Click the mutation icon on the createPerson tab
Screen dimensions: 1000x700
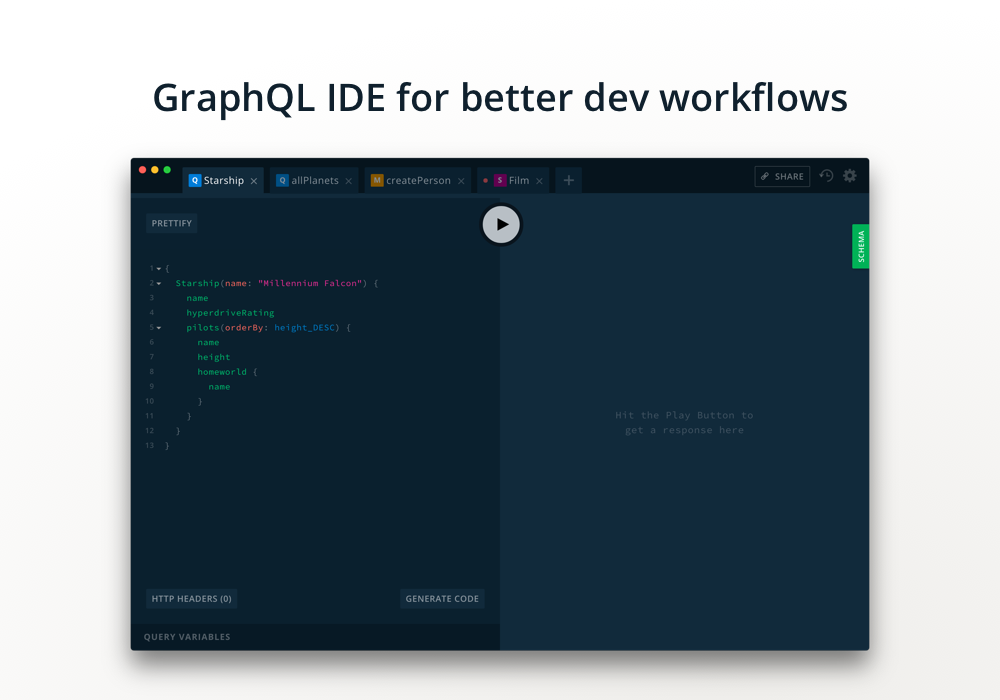tap(377, 180)
